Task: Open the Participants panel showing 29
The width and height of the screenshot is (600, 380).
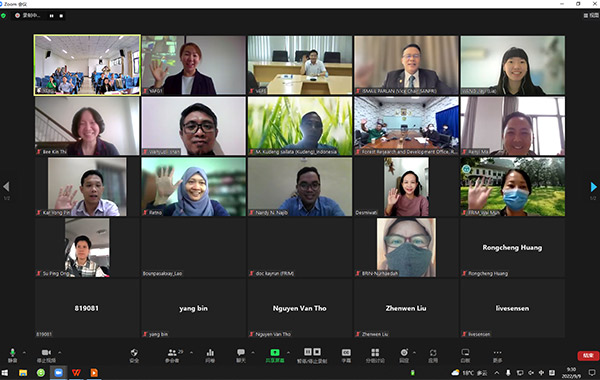Action: 173,355
